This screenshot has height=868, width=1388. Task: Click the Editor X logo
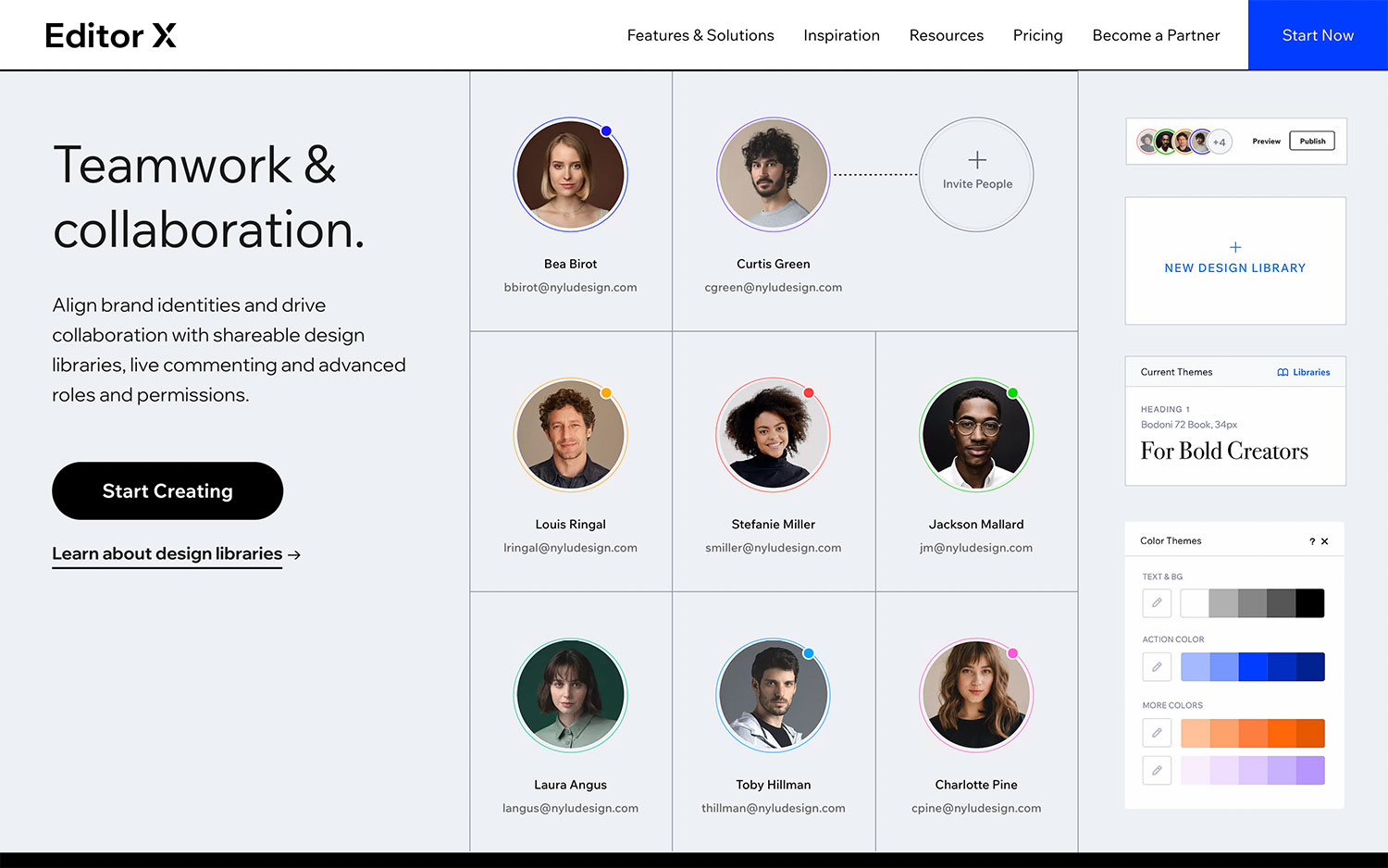110,35
